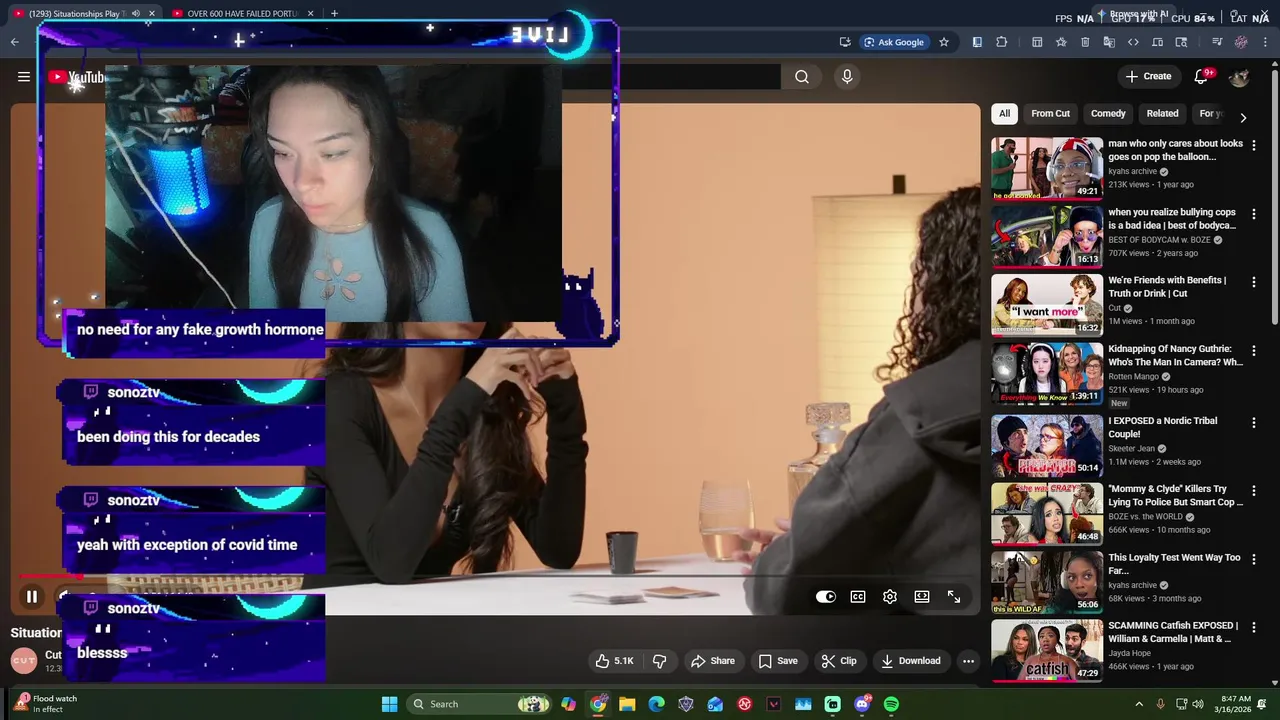Click the Share button below the video
This screenshot has height=720, width=1280.
713,661
